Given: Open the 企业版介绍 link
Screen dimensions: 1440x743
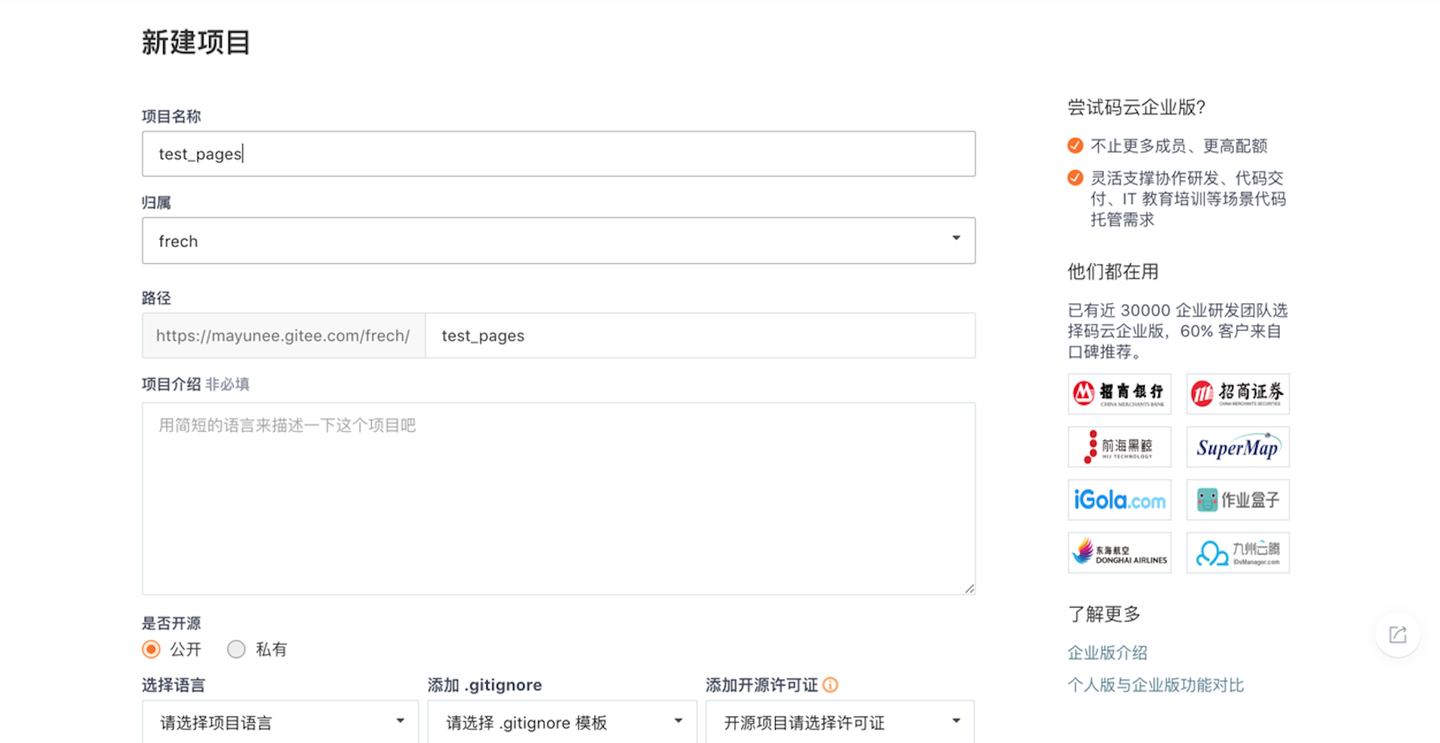Looking at the screenshot, I should click(1107, 651).
